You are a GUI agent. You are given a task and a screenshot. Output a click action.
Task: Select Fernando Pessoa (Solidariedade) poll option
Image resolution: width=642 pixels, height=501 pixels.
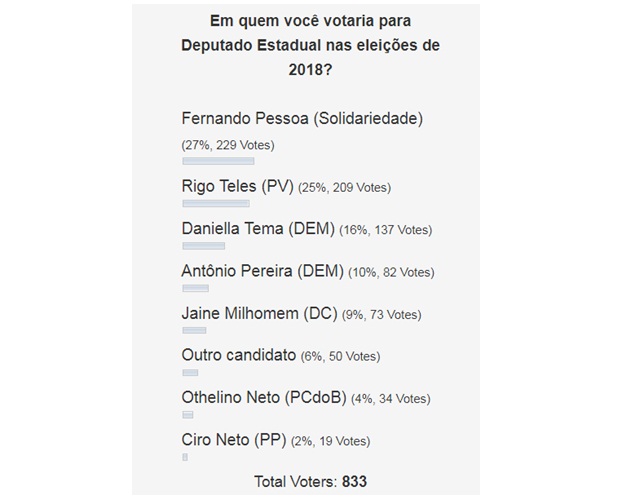302,119
